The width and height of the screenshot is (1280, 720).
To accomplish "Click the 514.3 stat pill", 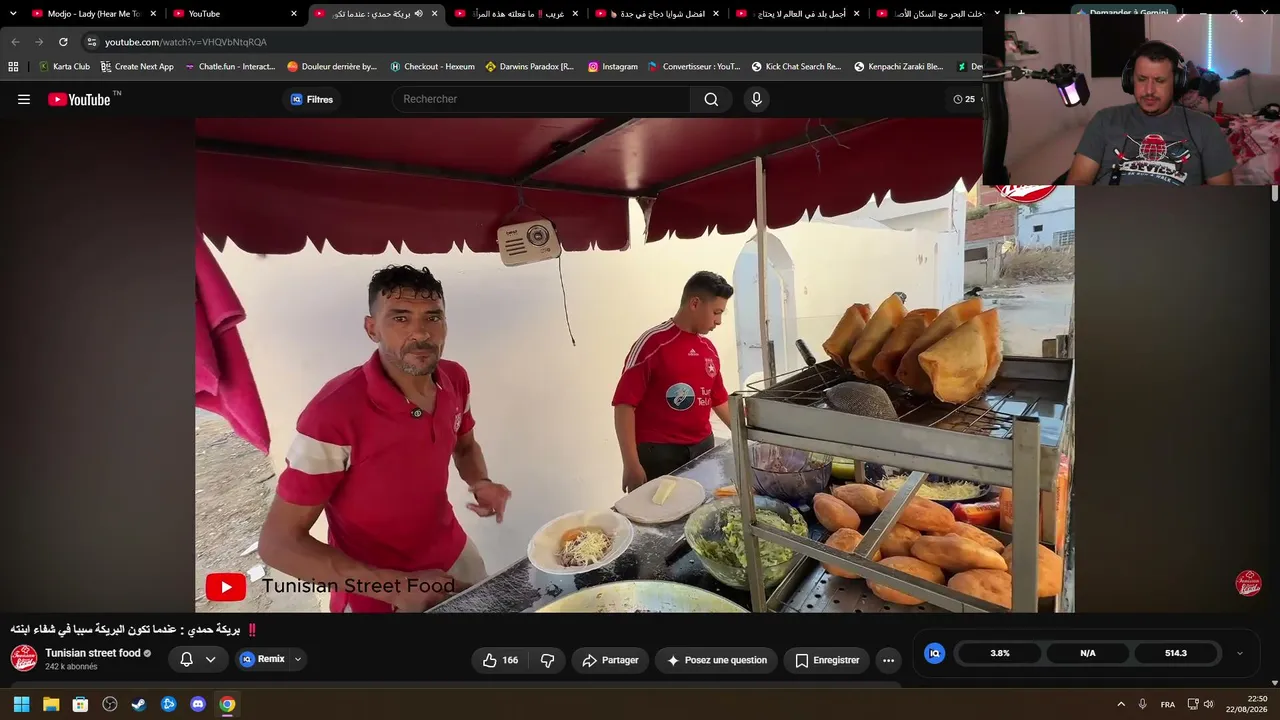I will (1176, 653).
